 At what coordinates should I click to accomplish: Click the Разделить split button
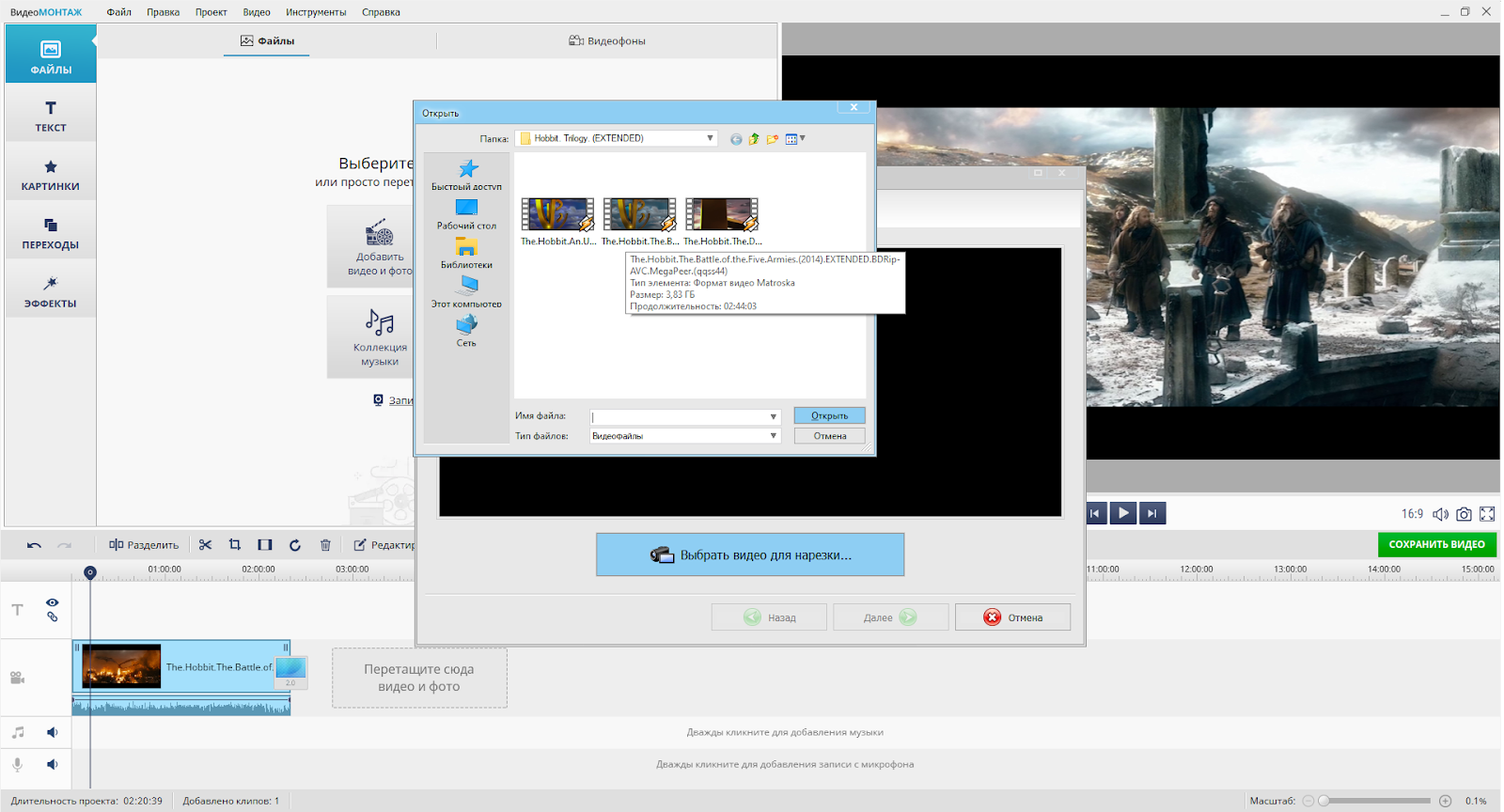pos(143,545)
